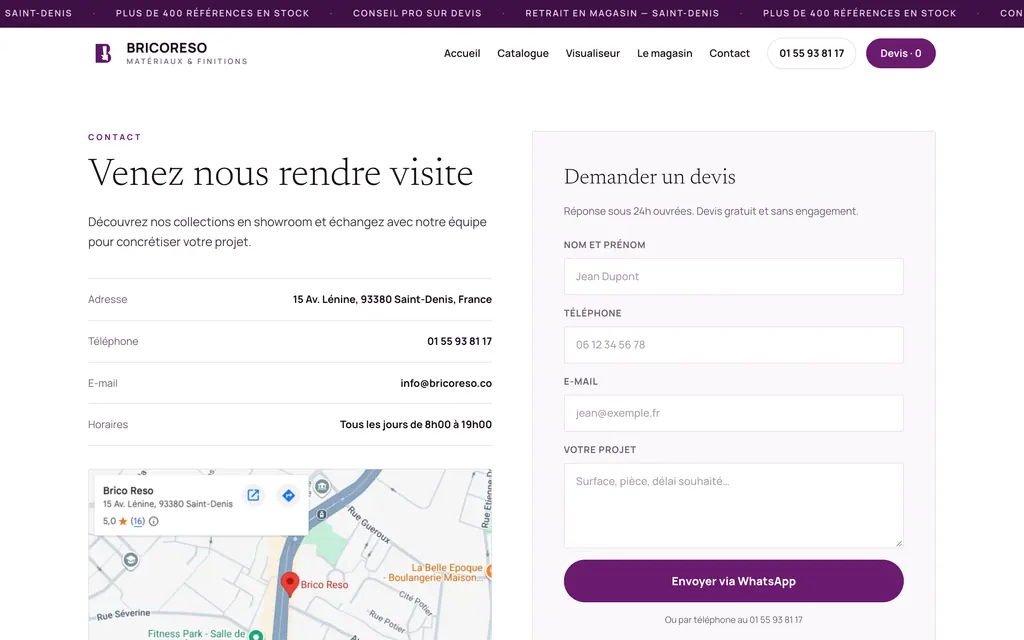Image resolution: width=1024 pixels, height=640 pixels.
Task: Click CONSEIL PRO SUR DEVIS in the top banner
Action: (417, 13)
